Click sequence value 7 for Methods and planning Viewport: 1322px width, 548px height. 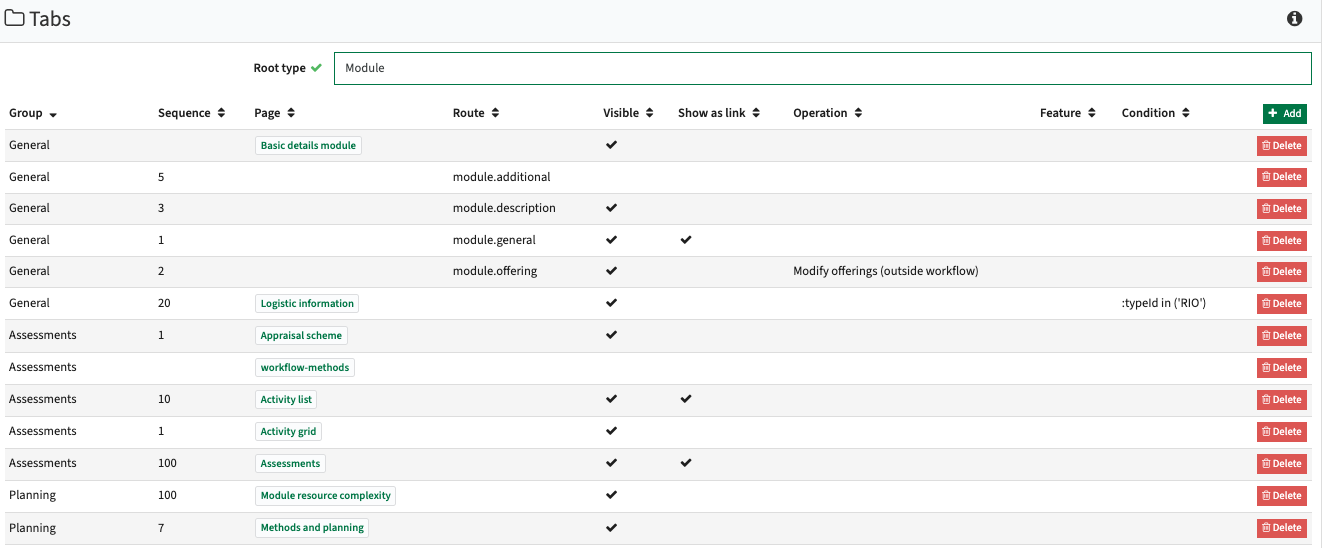click(x=161, y=527)
